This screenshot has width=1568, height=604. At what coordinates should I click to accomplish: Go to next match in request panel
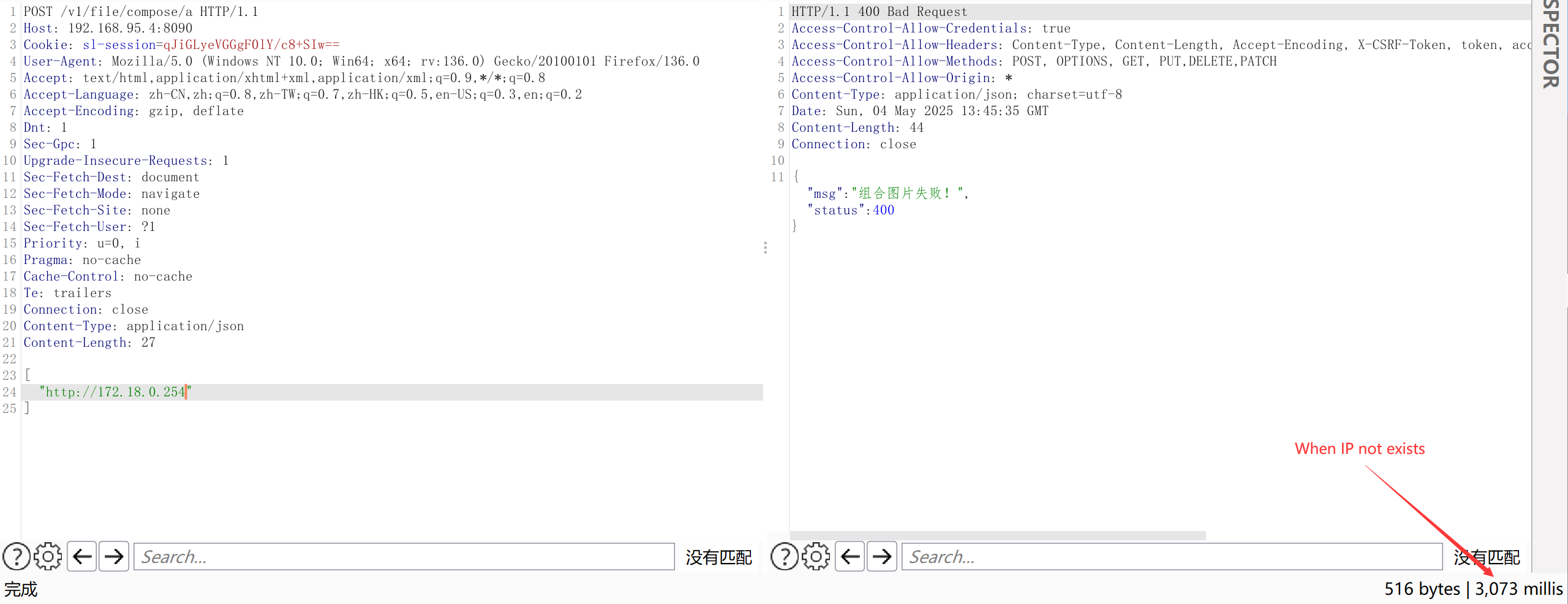pyautogui.click(x=114, y=556)
